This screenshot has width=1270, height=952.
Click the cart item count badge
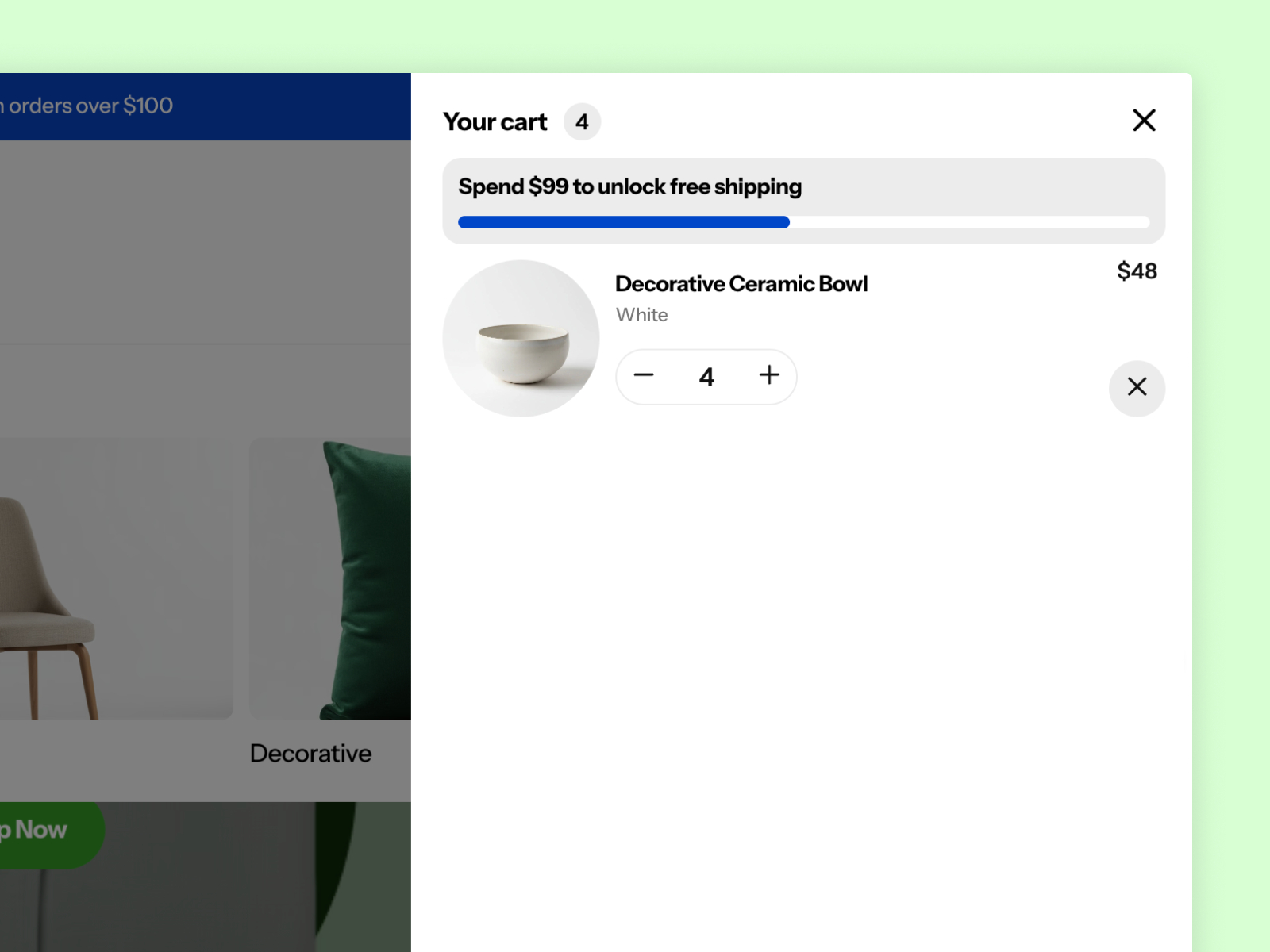[582, 121]
